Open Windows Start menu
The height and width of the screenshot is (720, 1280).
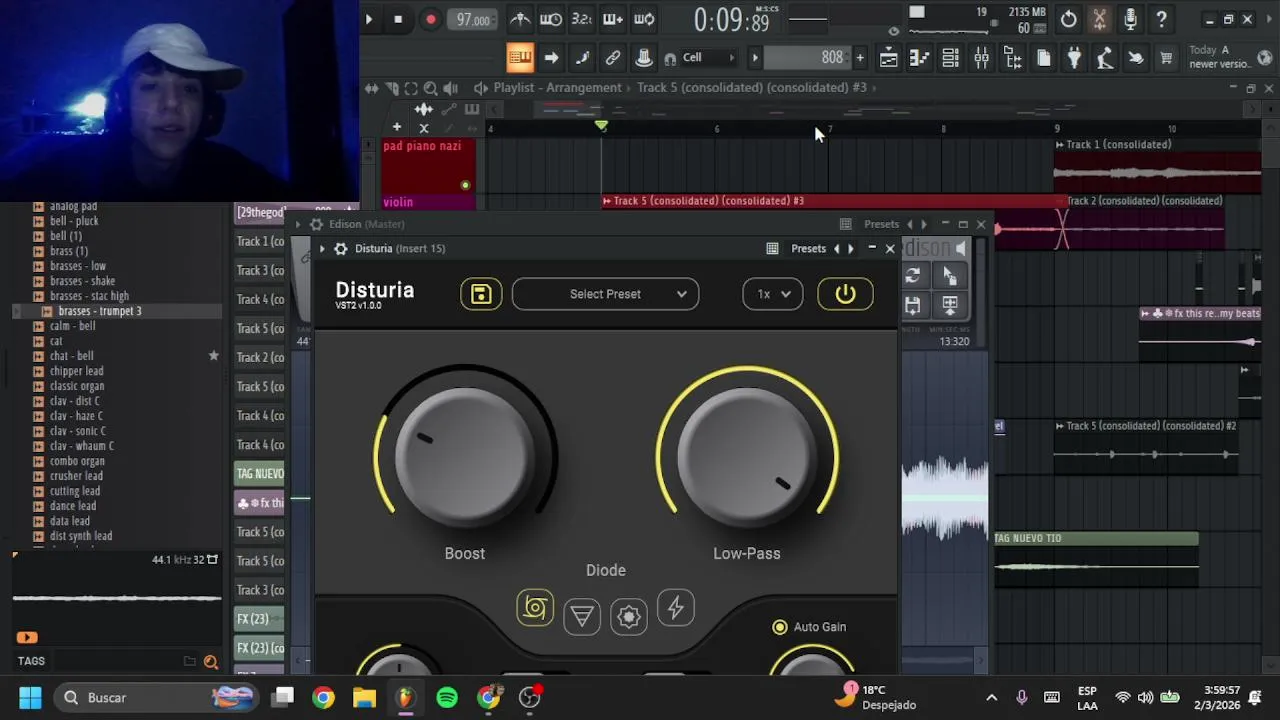[30, 697]
